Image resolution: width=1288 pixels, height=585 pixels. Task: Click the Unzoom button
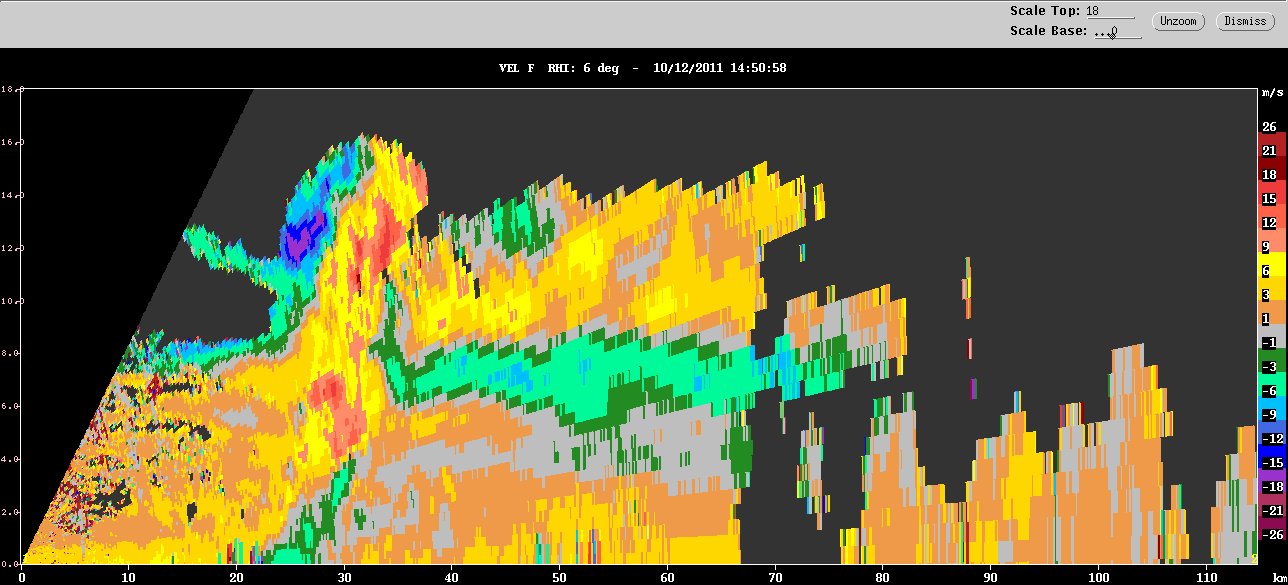[x=1178, y=21]
